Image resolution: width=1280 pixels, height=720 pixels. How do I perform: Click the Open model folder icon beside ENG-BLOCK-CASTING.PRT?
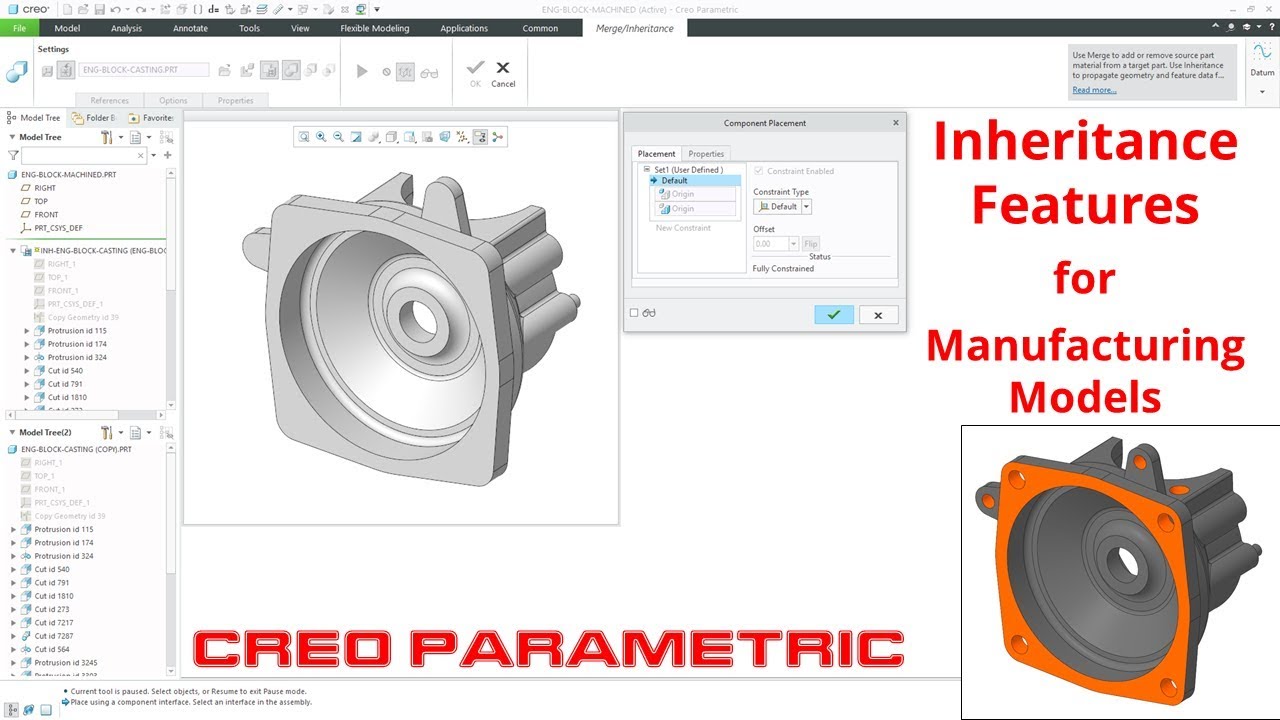coord(224,70)
